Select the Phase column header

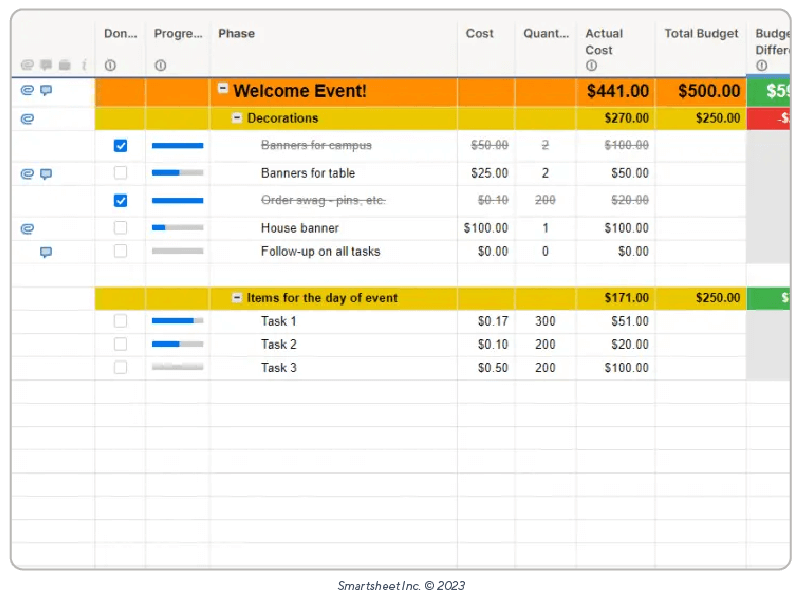pos(236,34)
